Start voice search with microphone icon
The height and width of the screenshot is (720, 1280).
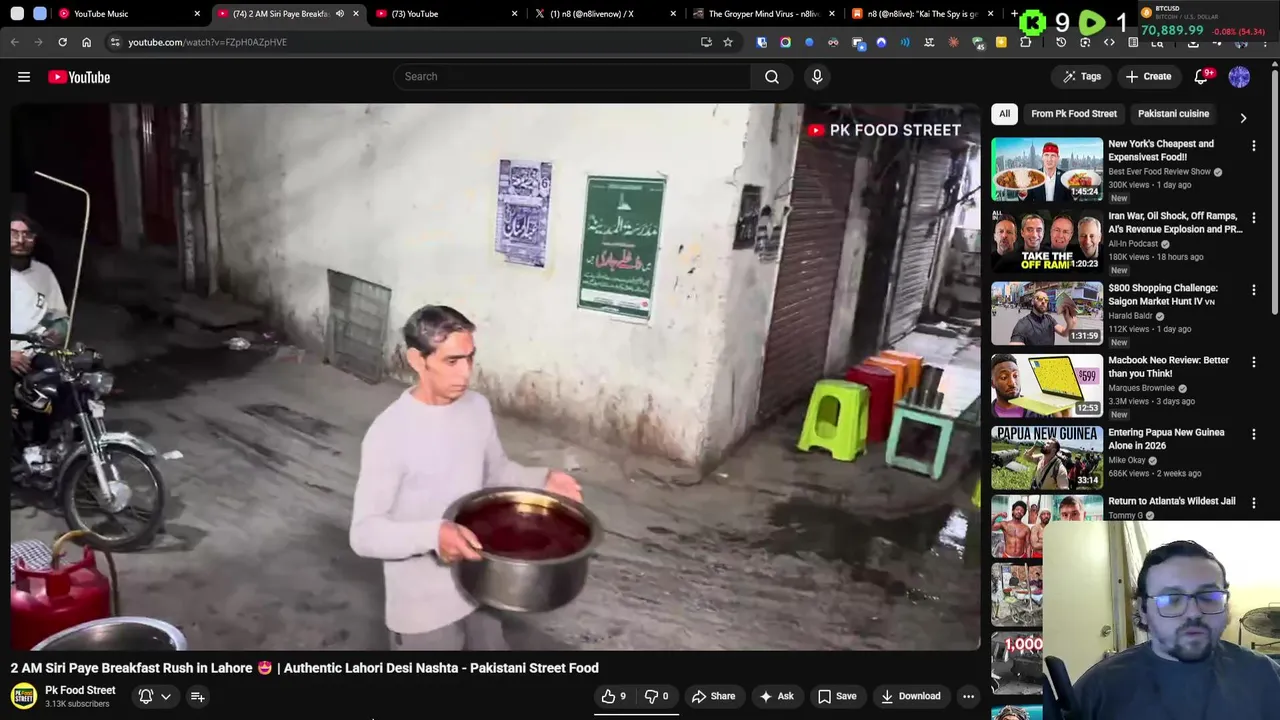[x=817, y=77]
